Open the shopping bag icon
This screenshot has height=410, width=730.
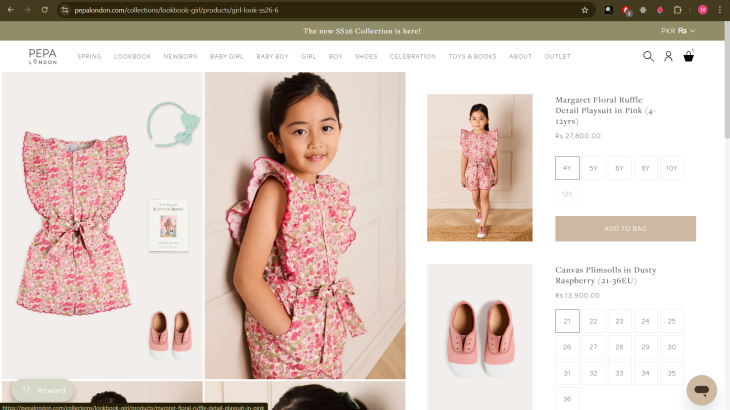click(688, 56)
